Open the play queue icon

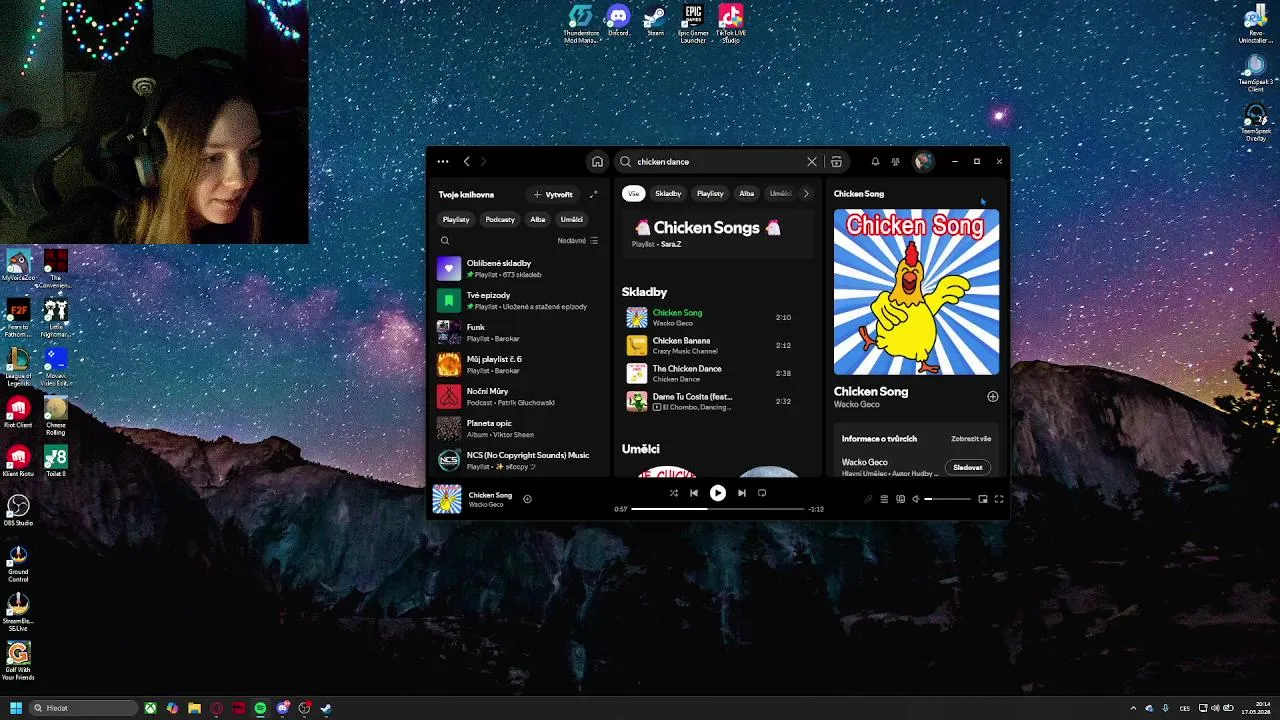click(x=884, y=499)
